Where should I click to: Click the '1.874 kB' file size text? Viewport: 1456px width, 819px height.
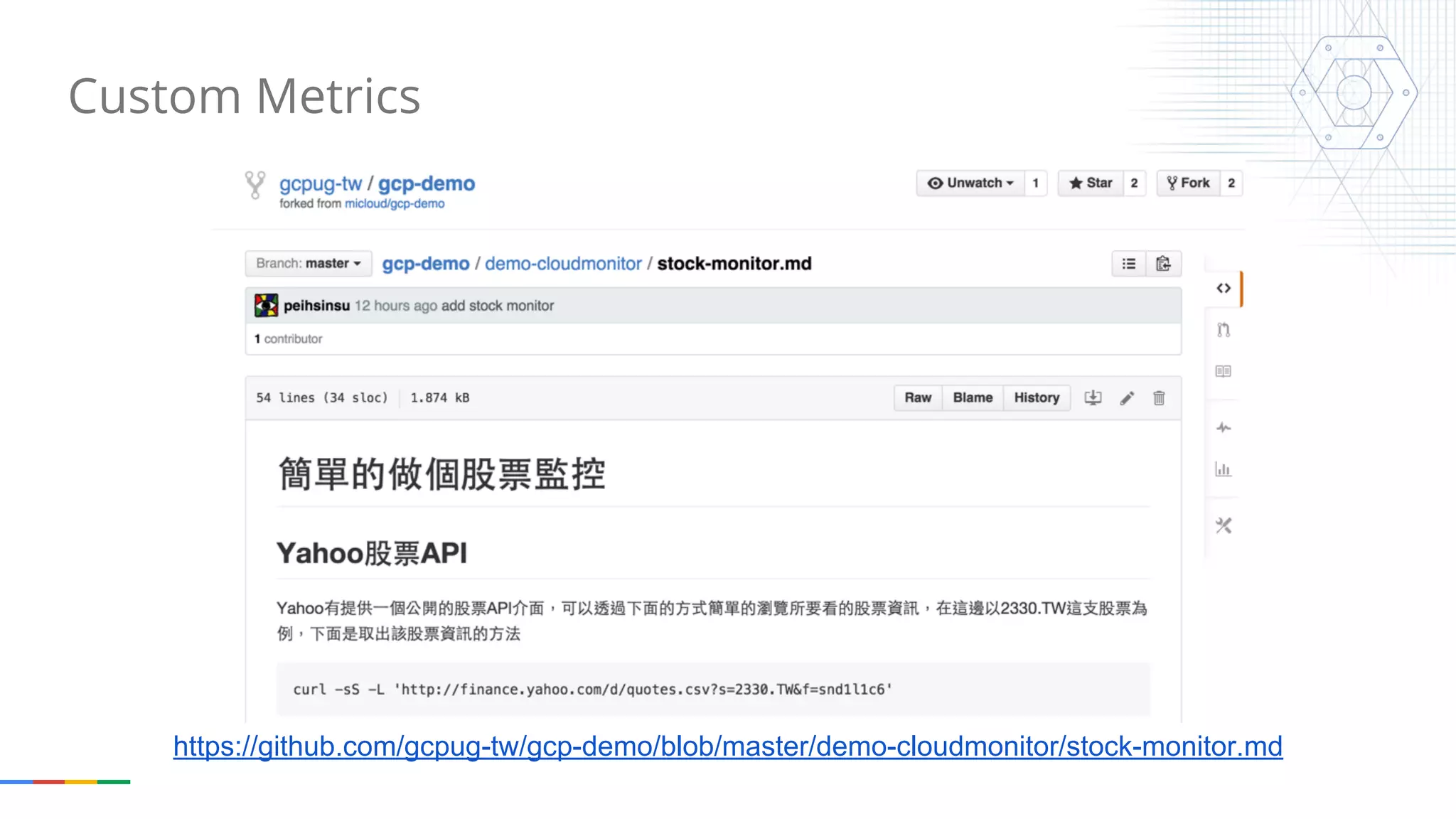[x=440, y=398]
